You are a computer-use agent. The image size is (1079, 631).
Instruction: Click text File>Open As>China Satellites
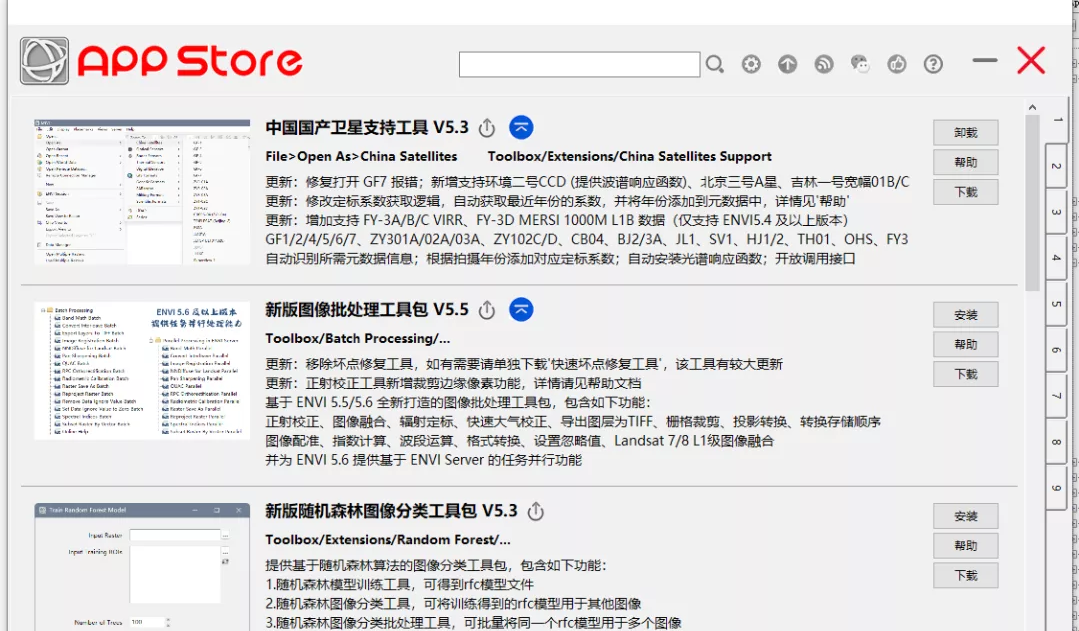(361, 157)
